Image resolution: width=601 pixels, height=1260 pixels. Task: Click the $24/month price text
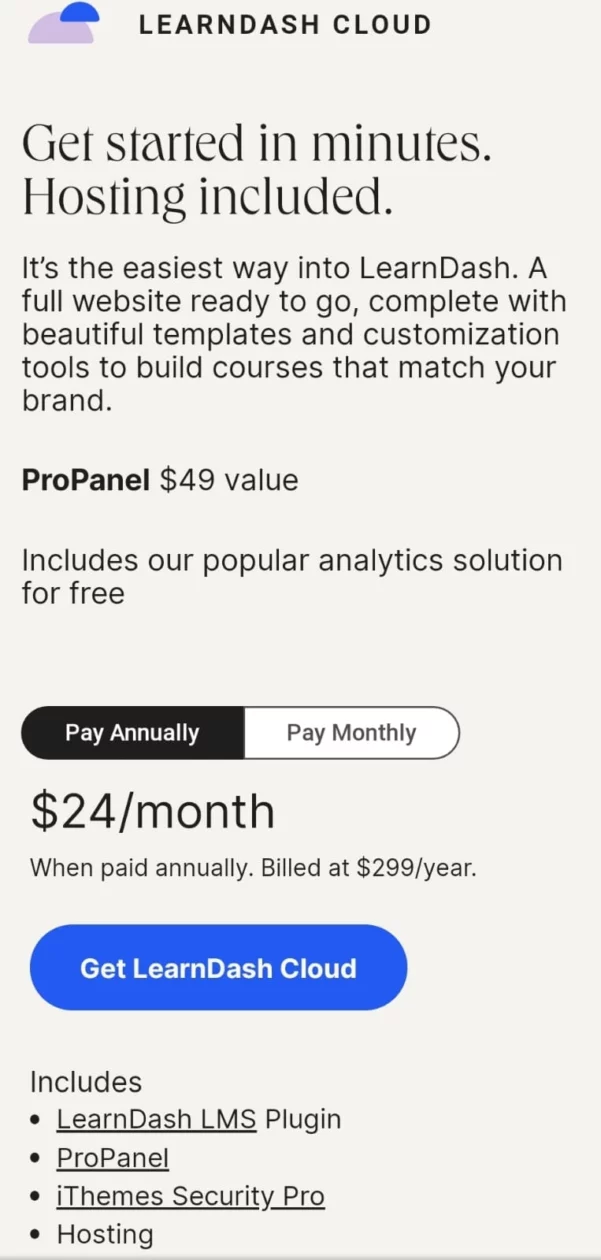(x=152, y=811)
